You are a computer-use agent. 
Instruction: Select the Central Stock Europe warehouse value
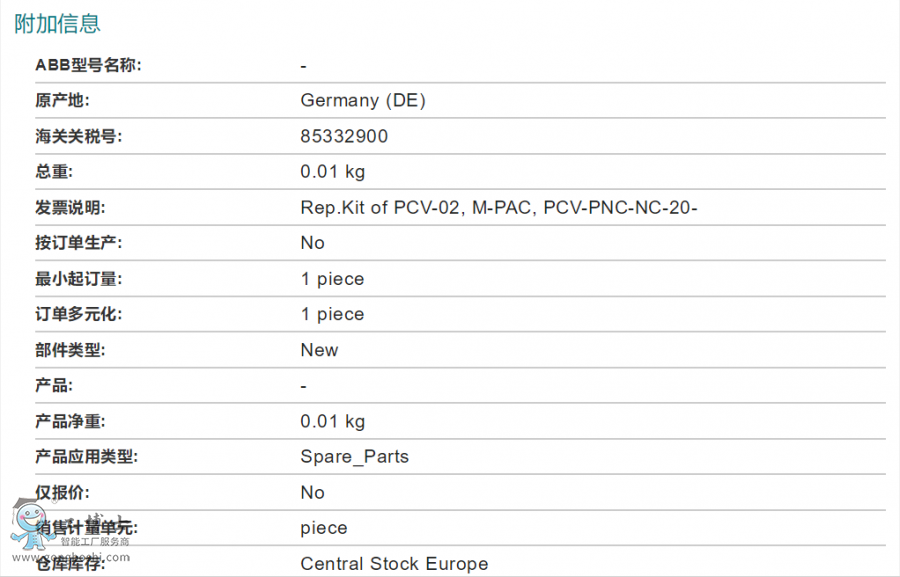394,564
